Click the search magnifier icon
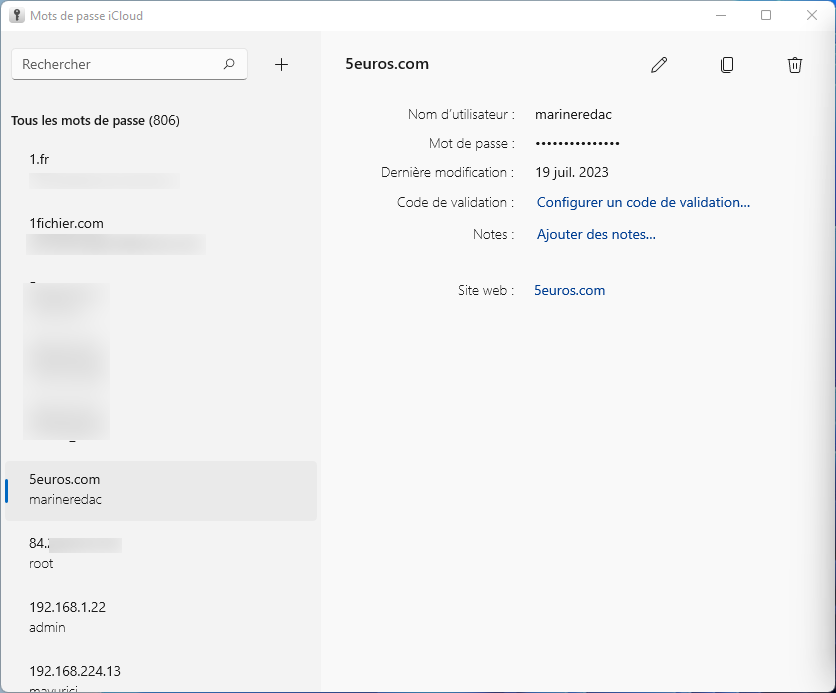 [229, 64]
